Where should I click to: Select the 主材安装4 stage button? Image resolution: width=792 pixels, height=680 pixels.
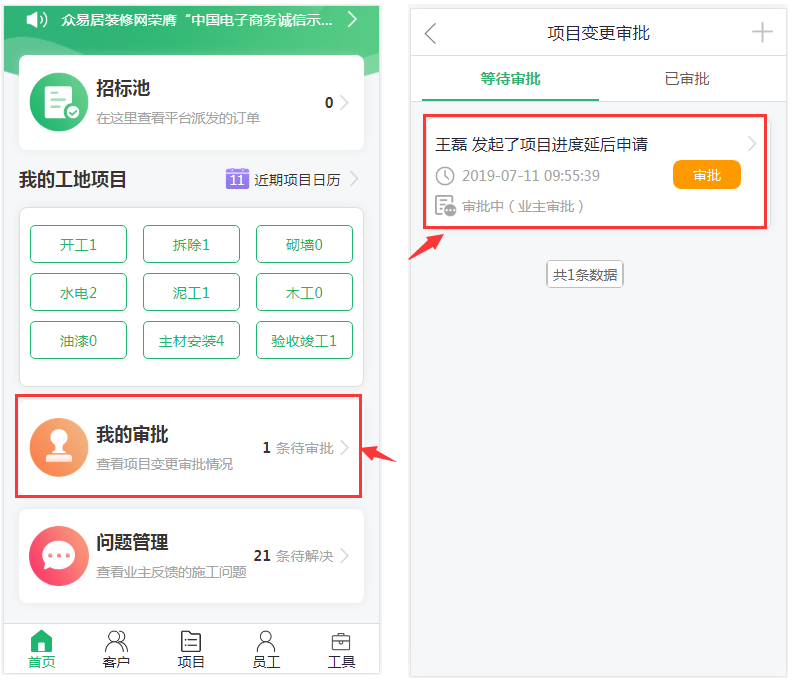pos(191,340)
